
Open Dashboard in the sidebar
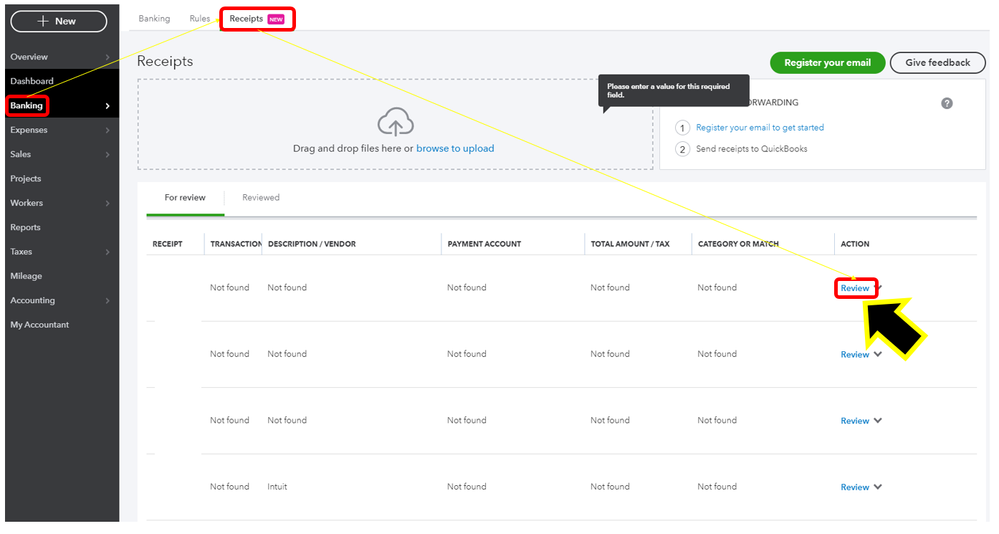32,81
